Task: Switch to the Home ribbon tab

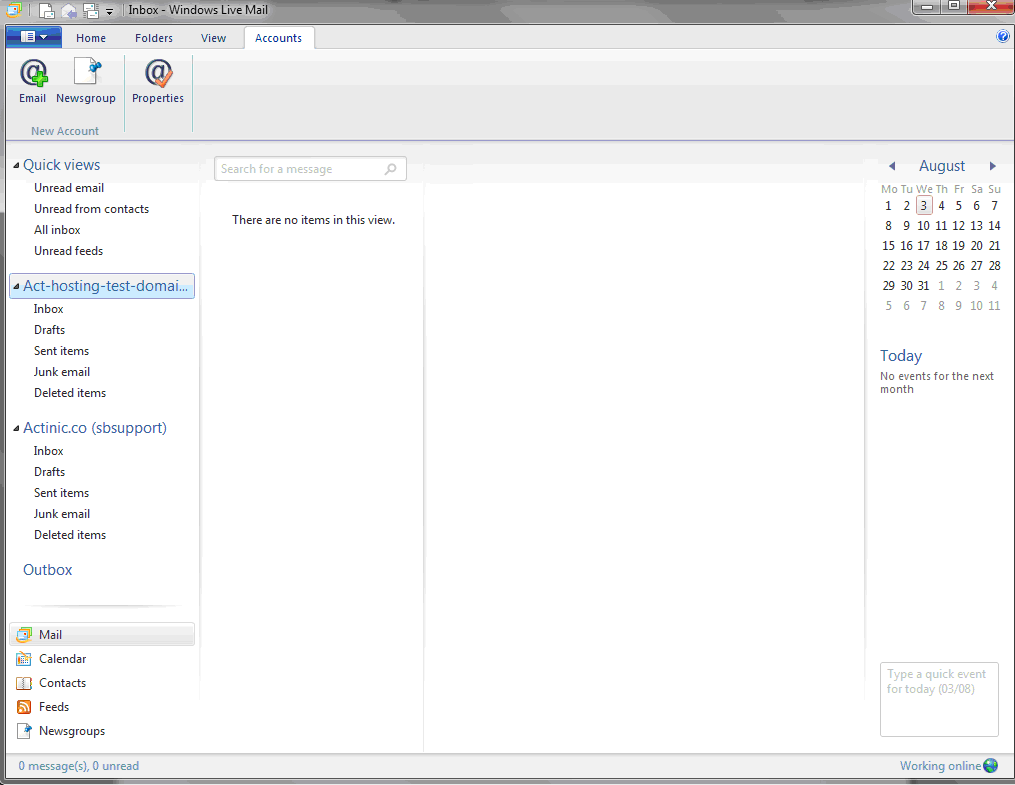Action: (x=91, y=38)
